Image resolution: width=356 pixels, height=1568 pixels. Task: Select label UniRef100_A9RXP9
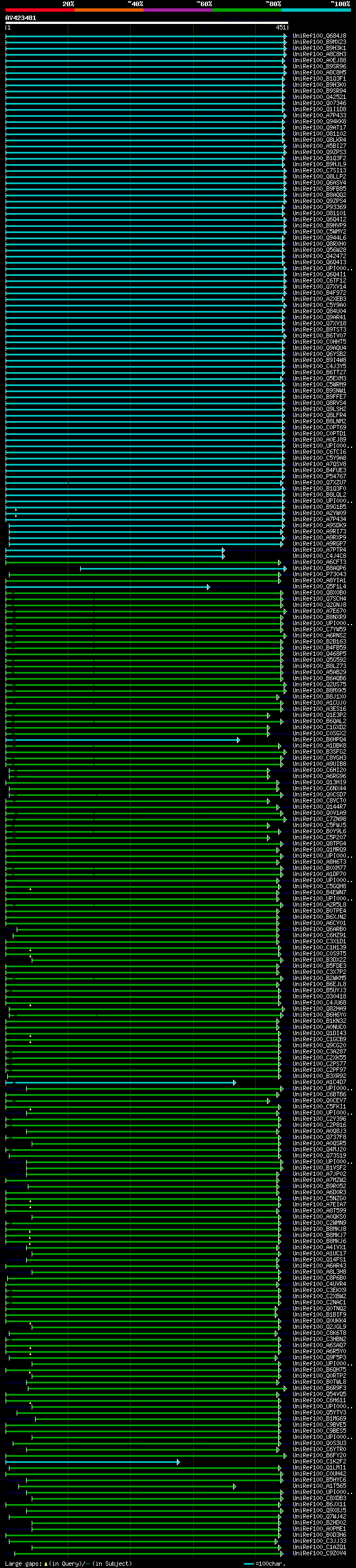click(319, 537)
